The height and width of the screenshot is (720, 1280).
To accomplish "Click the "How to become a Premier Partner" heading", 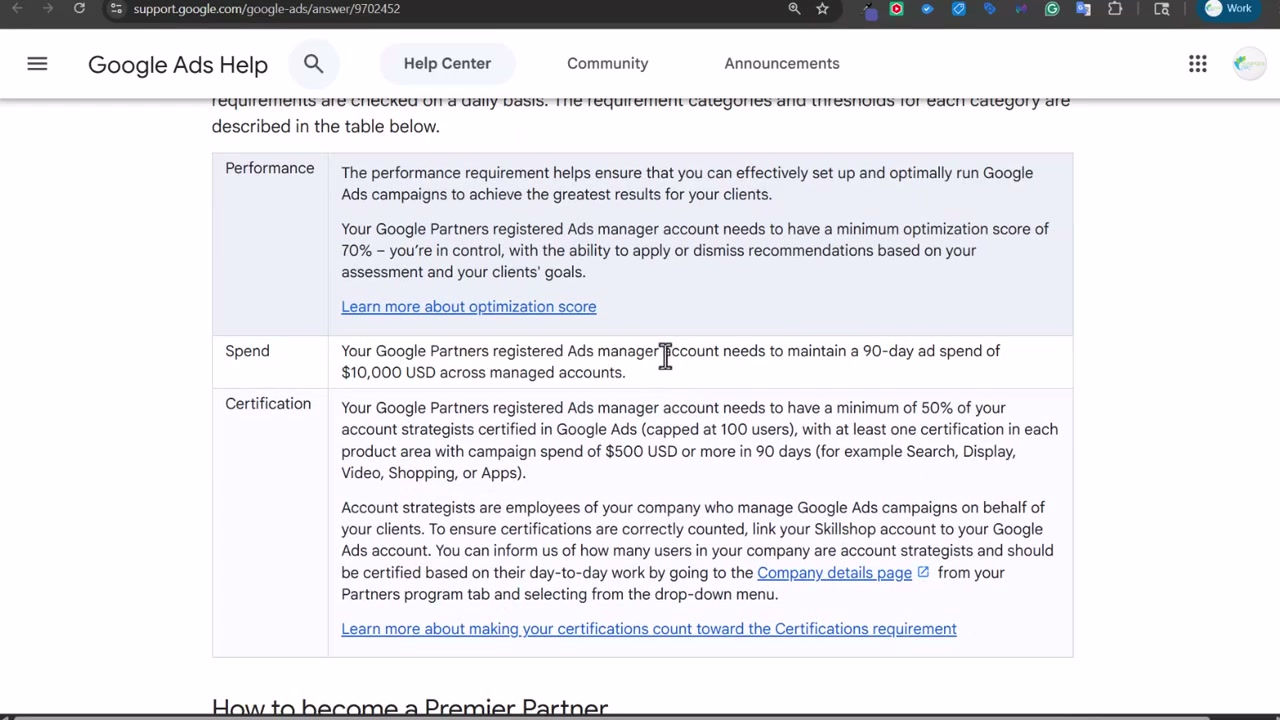I will click(410, 708).
